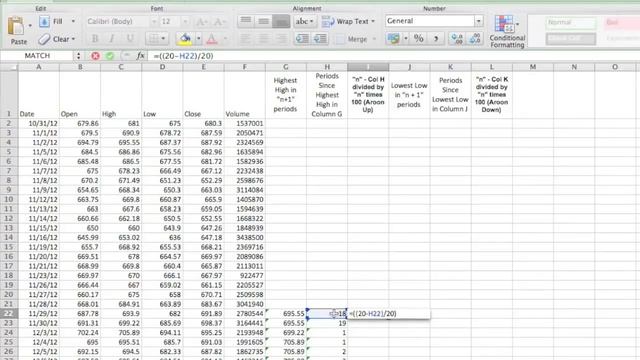640x360 pixels.
Task: Select the Normal cell style
Action: tap(571, 22)
